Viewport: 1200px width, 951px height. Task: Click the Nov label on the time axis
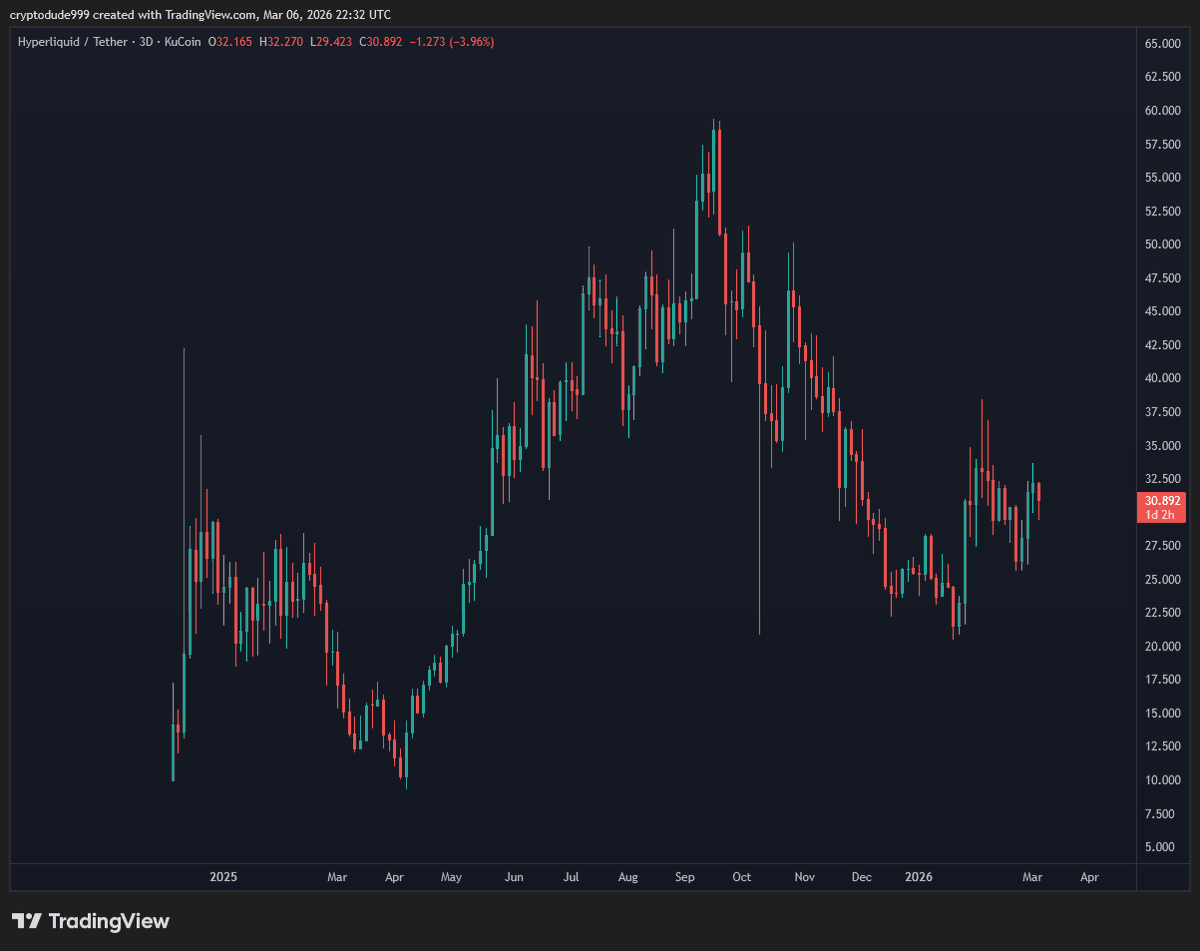point(805,877)
